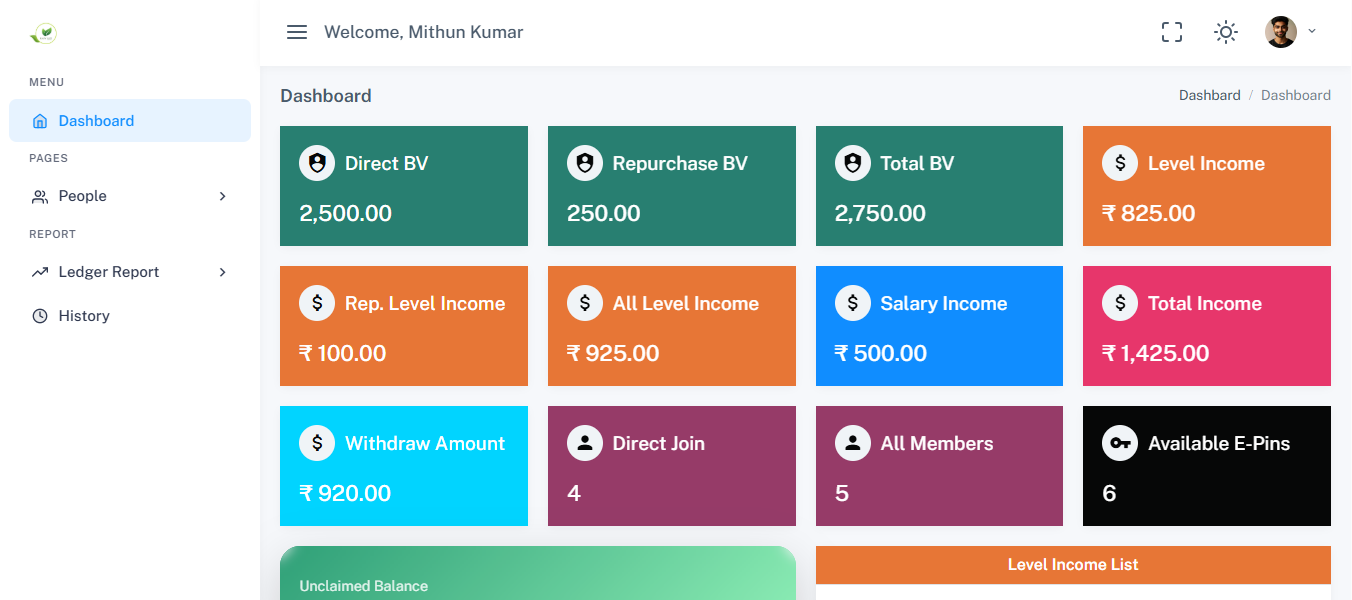Click the Dashbard breadcrumb link
Viewport: 1352px width, 600px height.
[x=1209, y=96]
